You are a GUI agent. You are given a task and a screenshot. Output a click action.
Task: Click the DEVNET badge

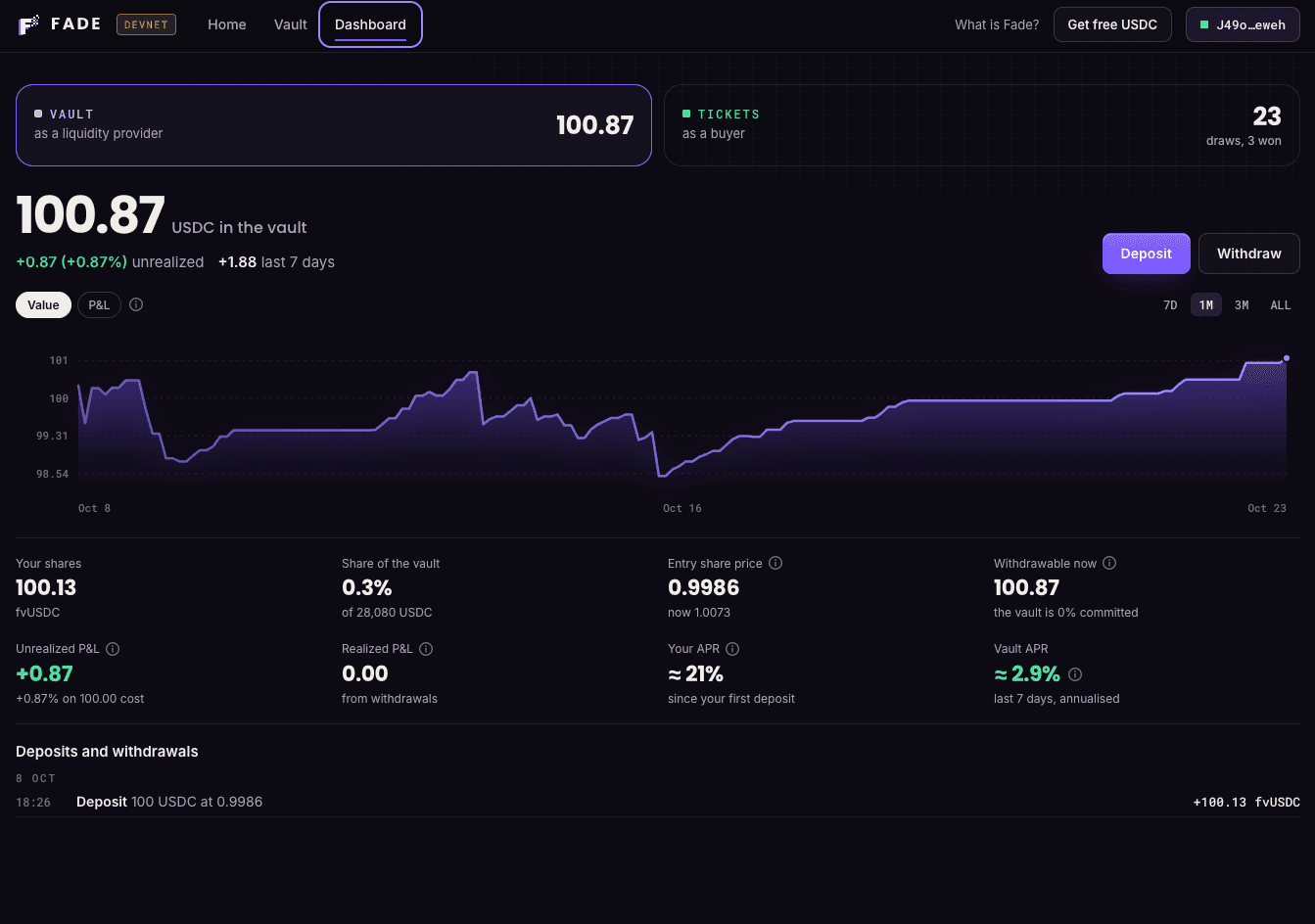[146, 24]
